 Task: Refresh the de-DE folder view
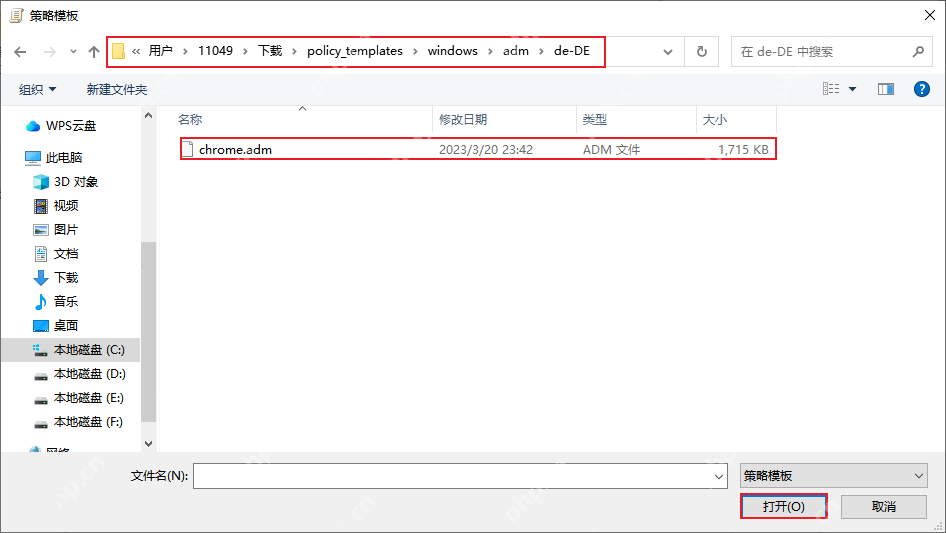(x=702, y=52)
